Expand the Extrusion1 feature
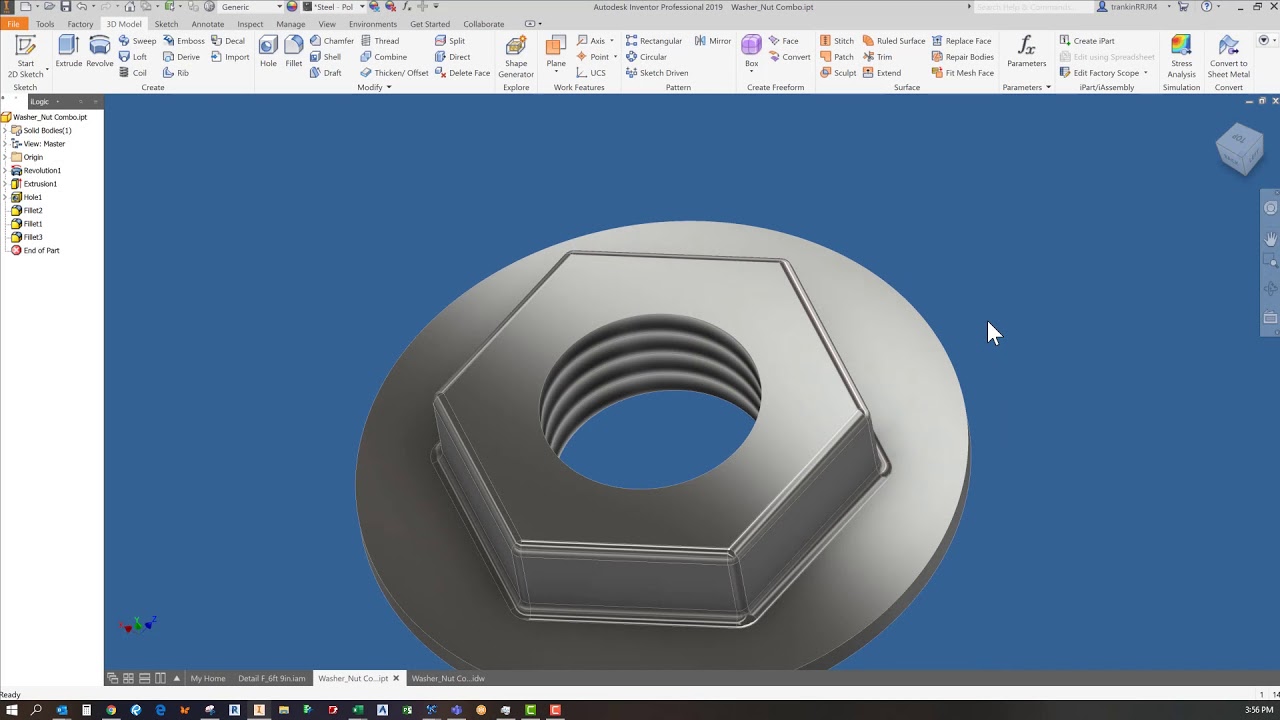This screenshot has width=1280, height=720. pos(5,184)
